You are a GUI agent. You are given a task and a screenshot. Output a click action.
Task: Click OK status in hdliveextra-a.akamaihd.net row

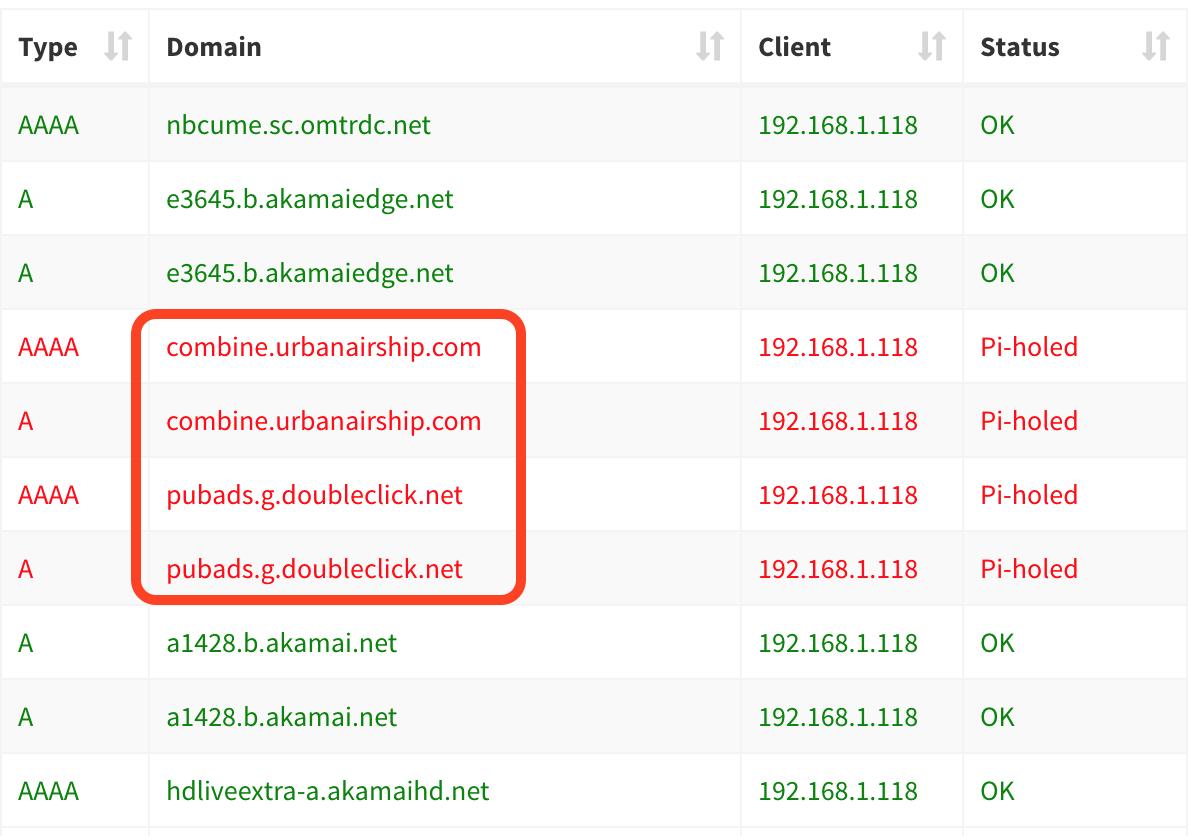point(997,791)
